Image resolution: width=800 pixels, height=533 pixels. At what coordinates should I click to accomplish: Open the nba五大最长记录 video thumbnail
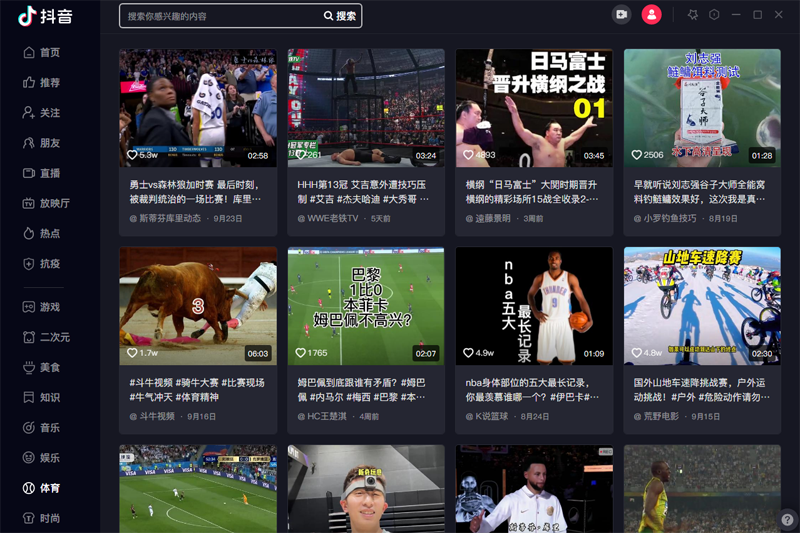tap(534, 306)
